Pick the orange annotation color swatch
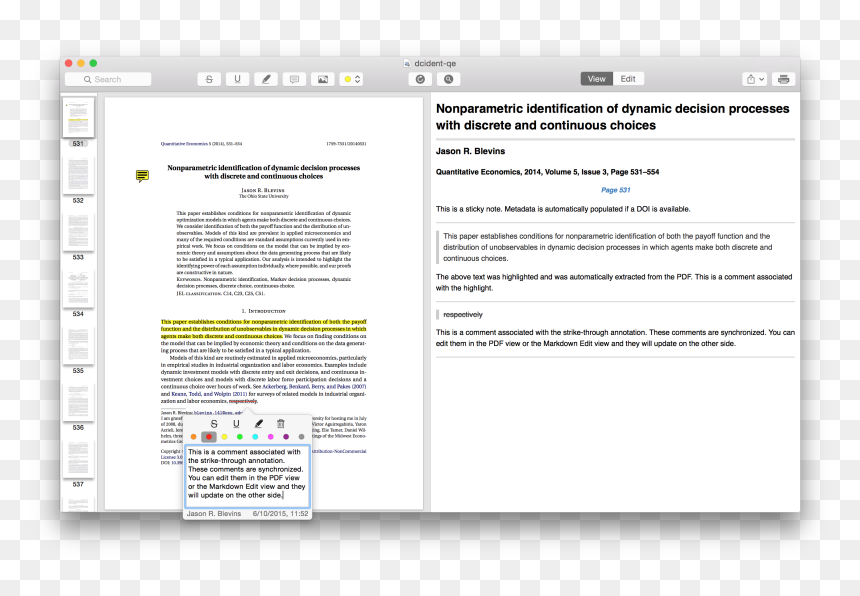Screen dimensions: 860x596 click(x=194, y=437)
